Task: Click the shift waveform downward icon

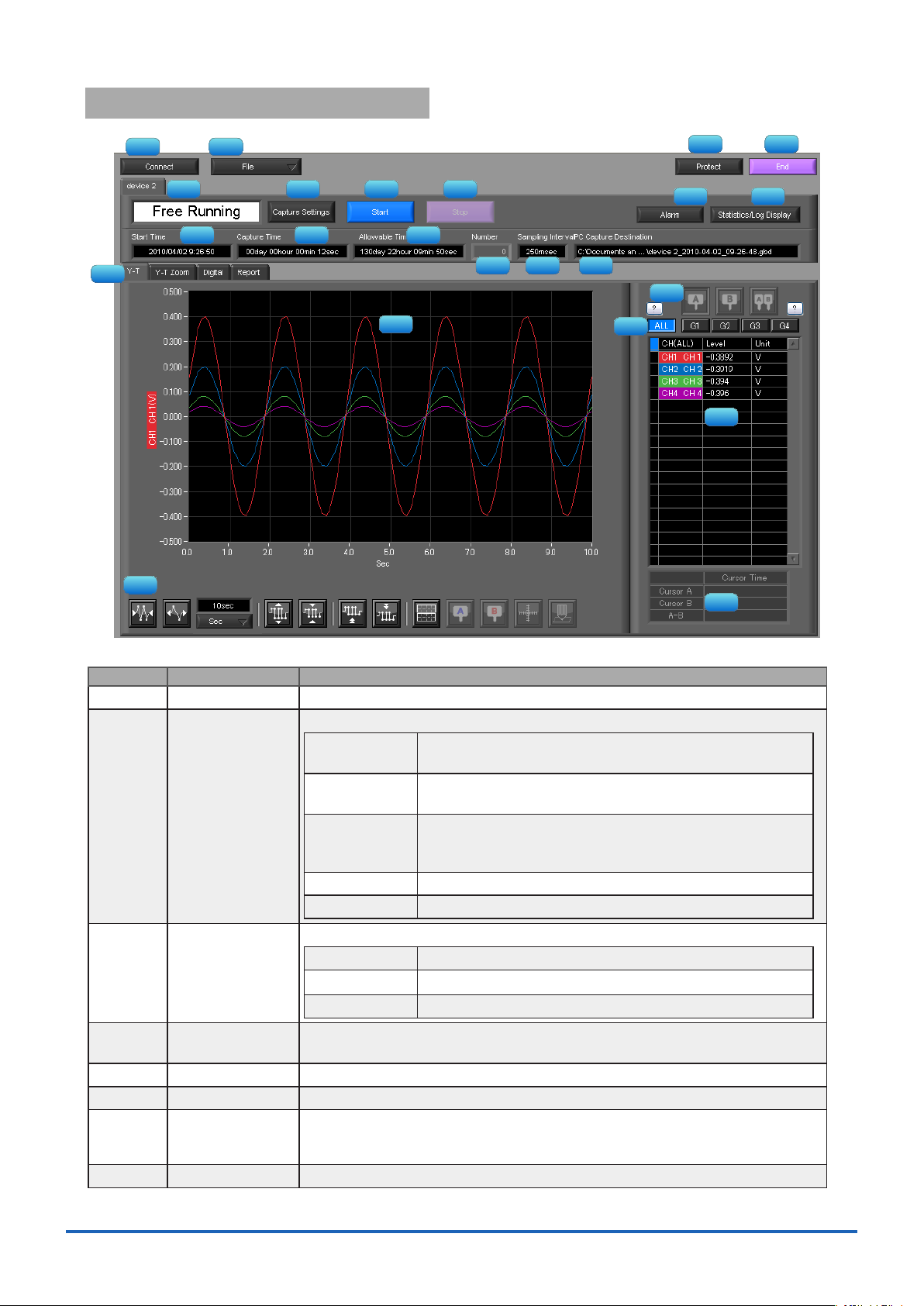Action: click(386, 614)
